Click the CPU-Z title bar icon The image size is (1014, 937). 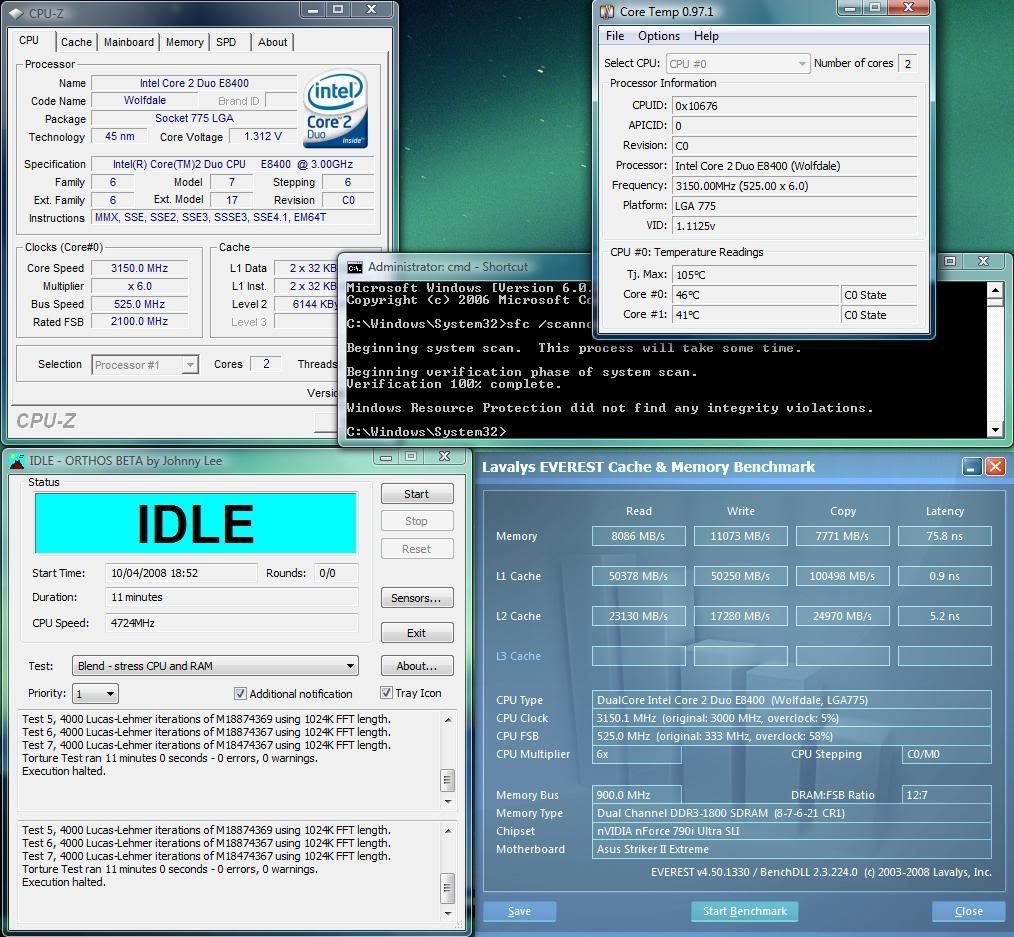[x=17, y=11]
